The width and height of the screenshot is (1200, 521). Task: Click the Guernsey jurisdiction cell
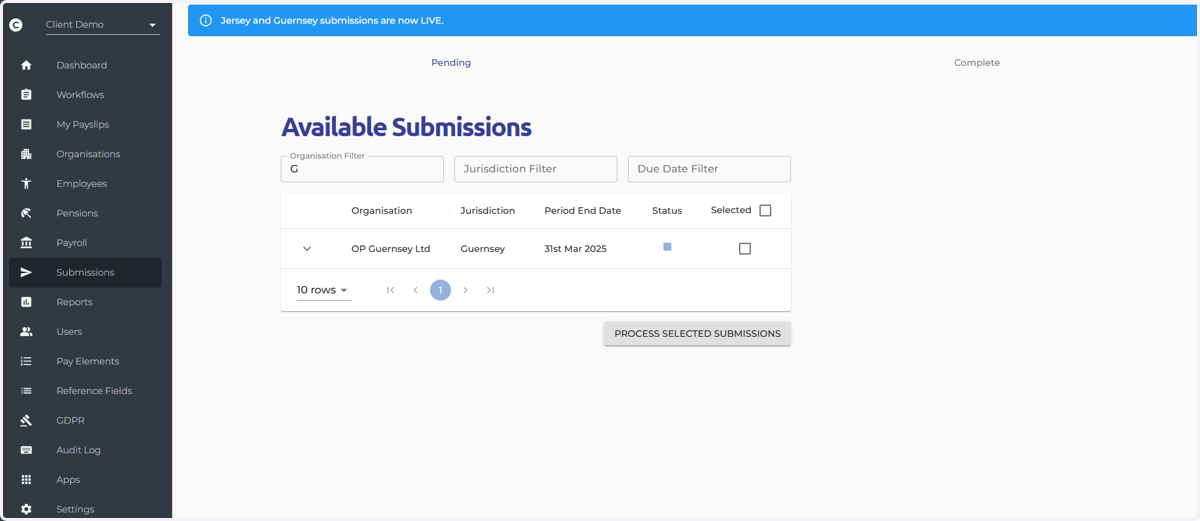tap(482, 249)
